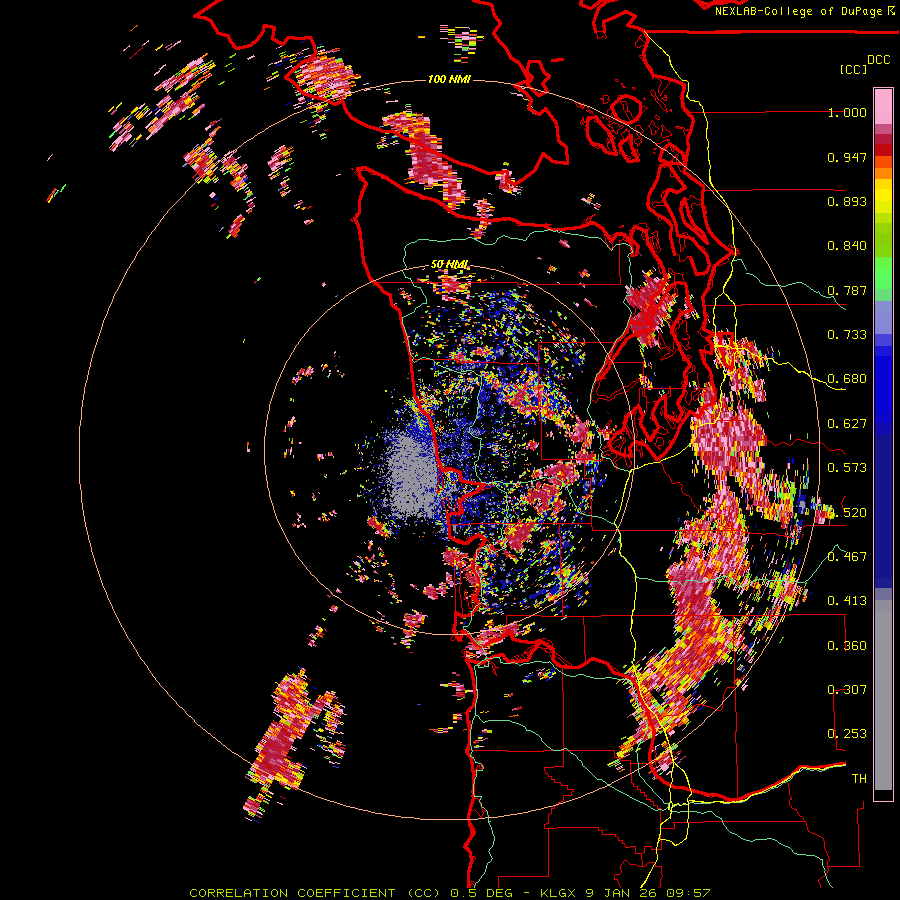Click the 0.893 value on the color scale
Screen dimensions: 900x900
click(x=847, y=201)
